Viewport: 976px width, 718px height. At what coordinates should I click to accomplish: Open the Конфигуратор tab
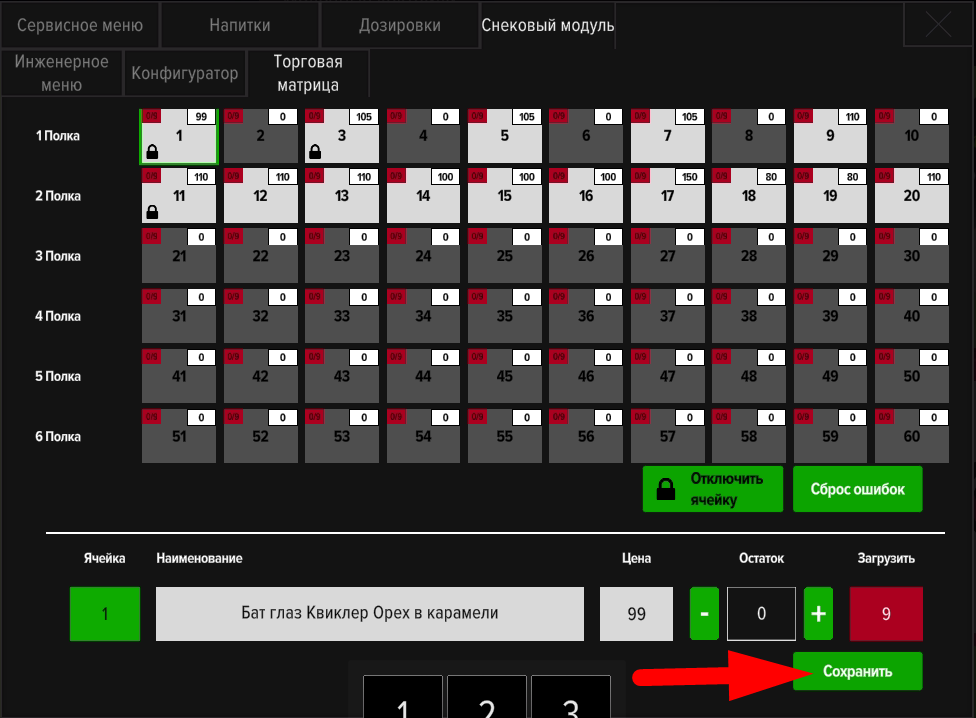pyautogui.click(x=185, y=73)
